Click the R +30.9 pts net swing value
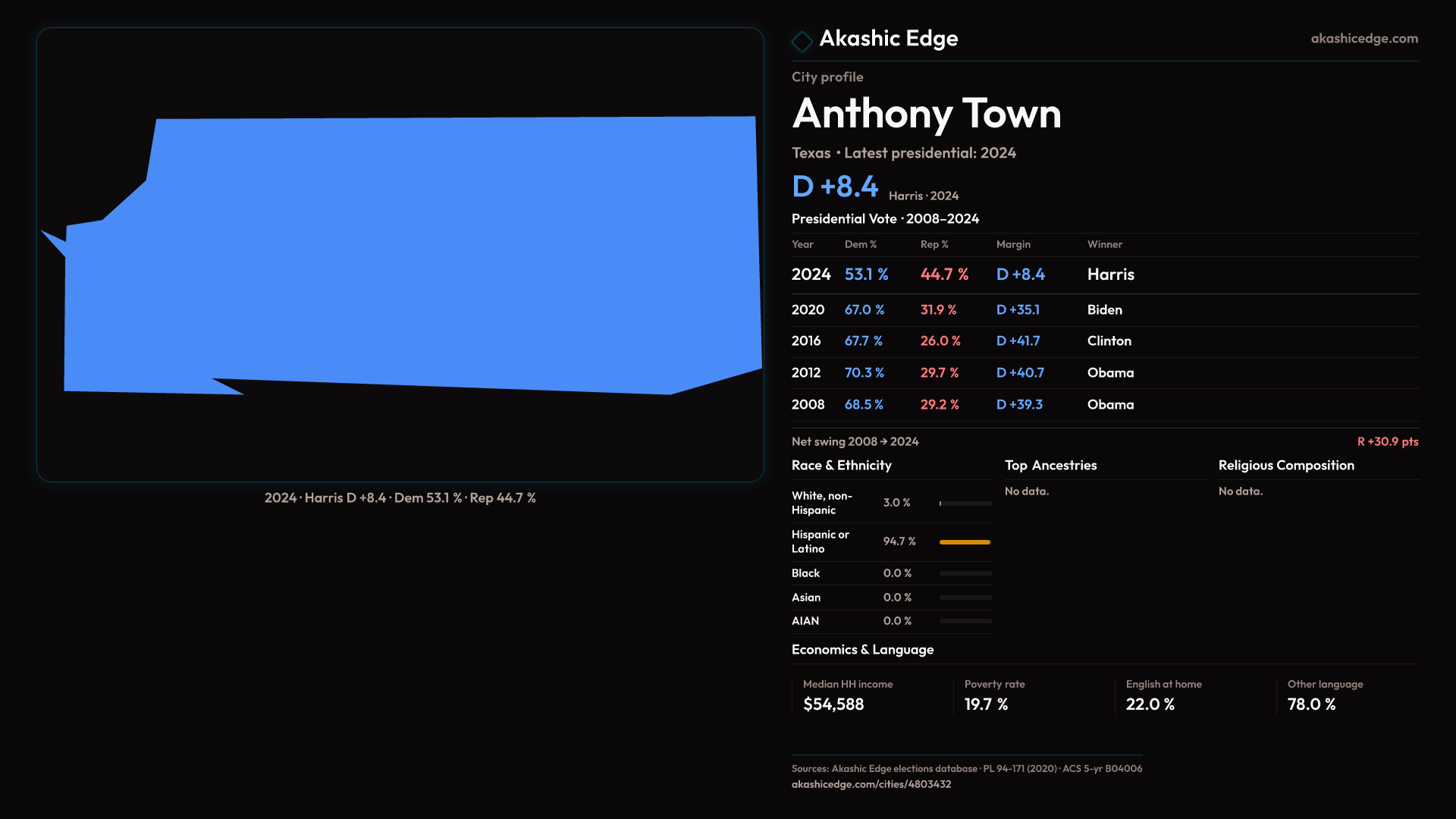This screenshot has height=819, width=1456. (1387, 442)
